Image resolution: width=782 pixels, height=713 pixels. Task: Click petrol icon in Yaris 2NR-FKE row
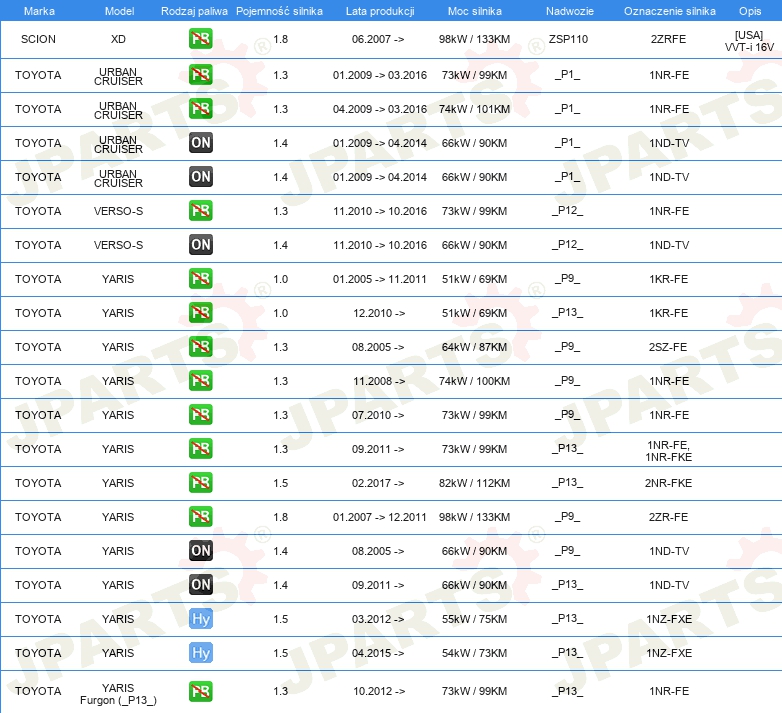(201, 483)
